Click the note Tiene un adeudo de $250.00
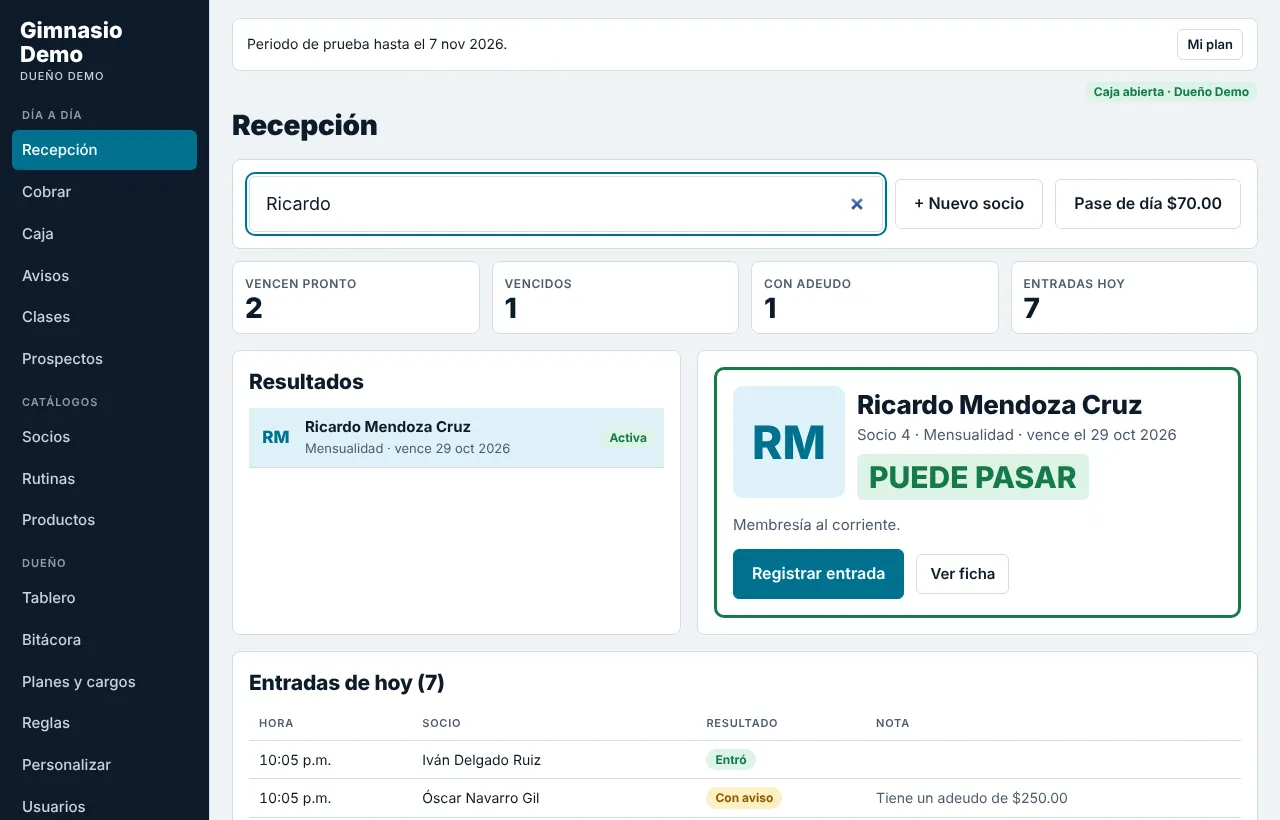The image size is (1280, 820). (971, 798)
